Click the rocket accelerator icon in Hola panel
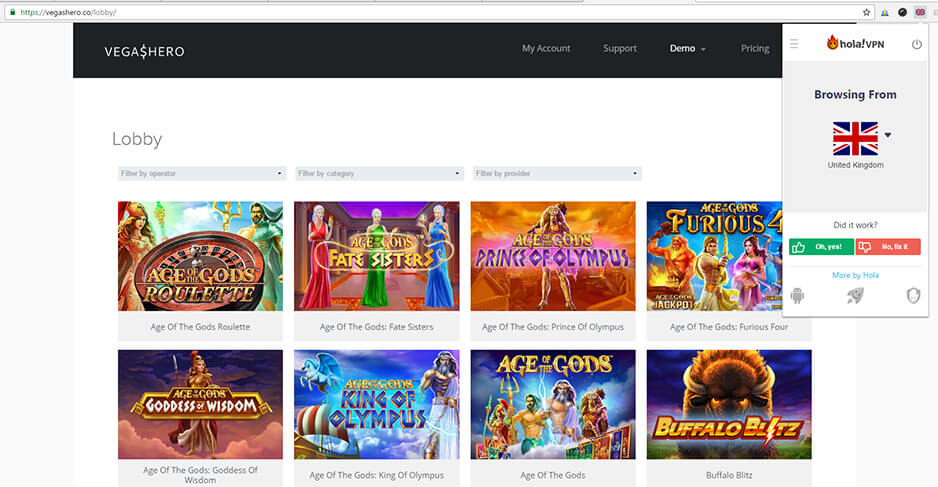This screenshot has width=938, height=487. pos(855,295)
